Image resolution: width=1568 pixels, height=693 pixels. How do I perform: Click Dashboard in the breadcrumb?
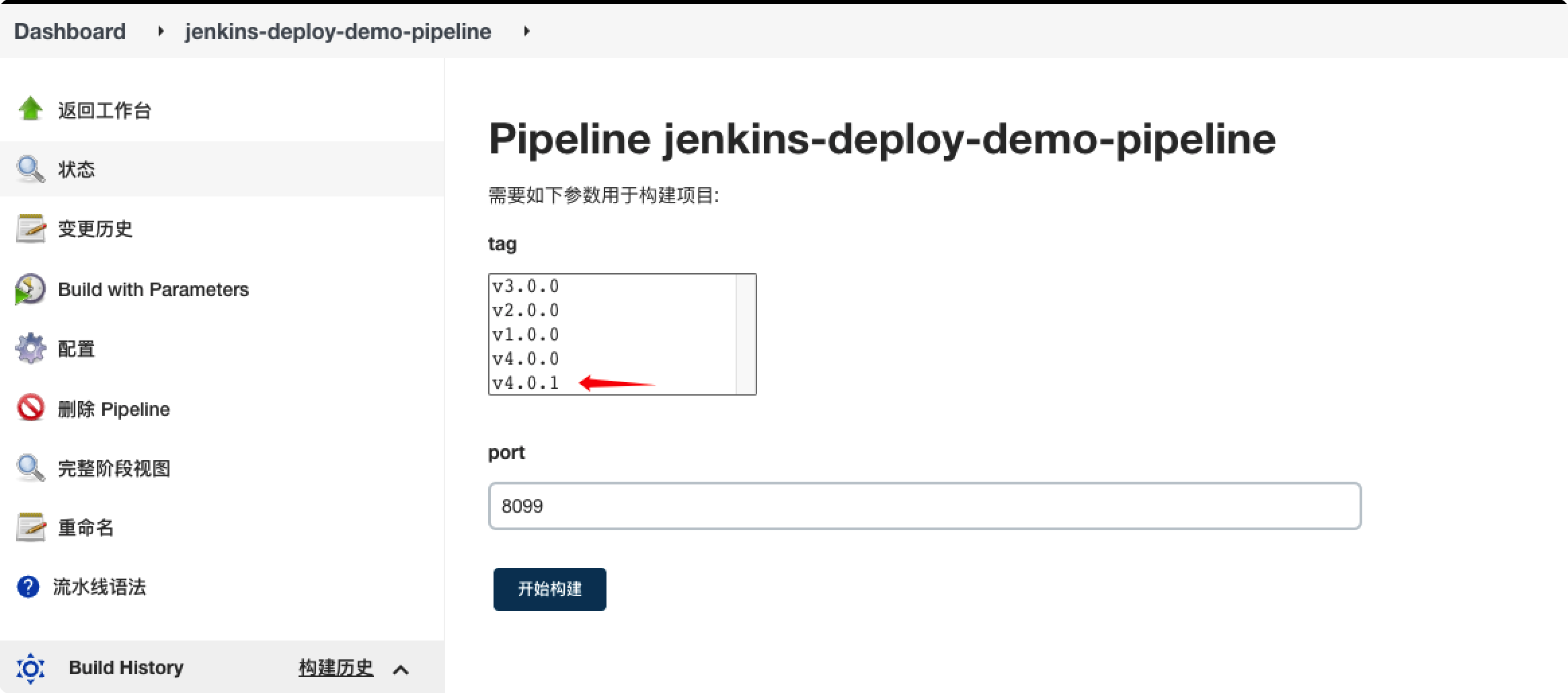click(x=70, y=31)
